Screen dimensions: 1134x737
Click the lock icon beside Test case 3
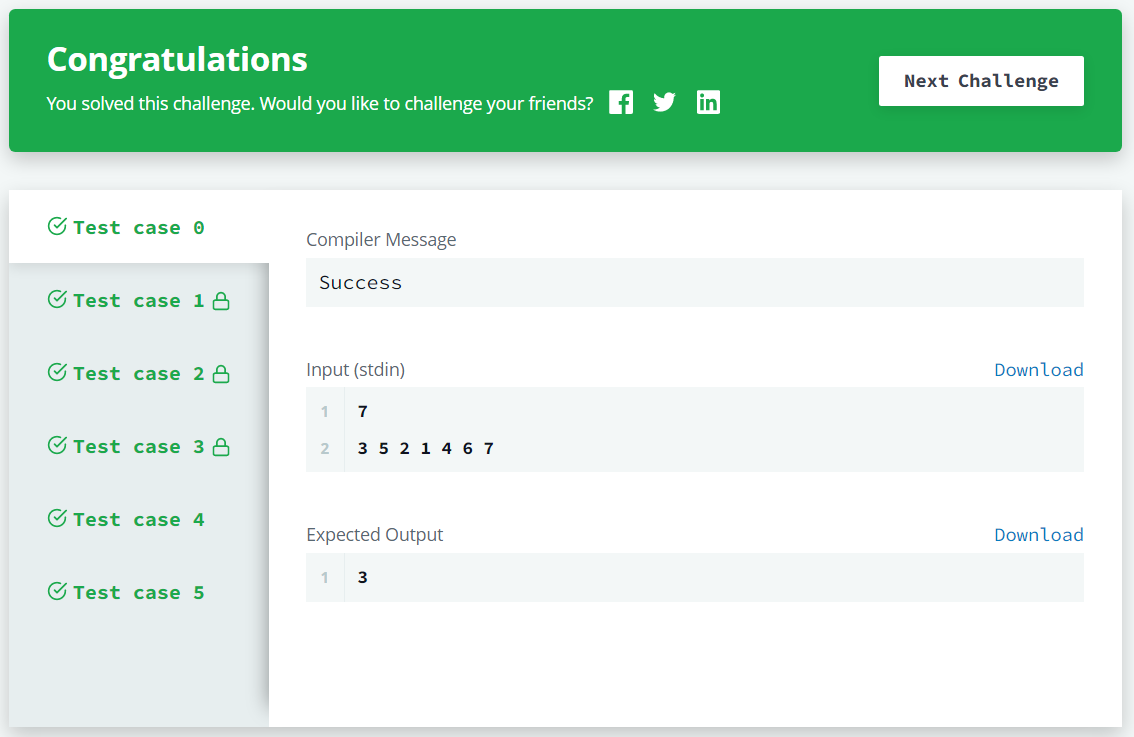221,447
